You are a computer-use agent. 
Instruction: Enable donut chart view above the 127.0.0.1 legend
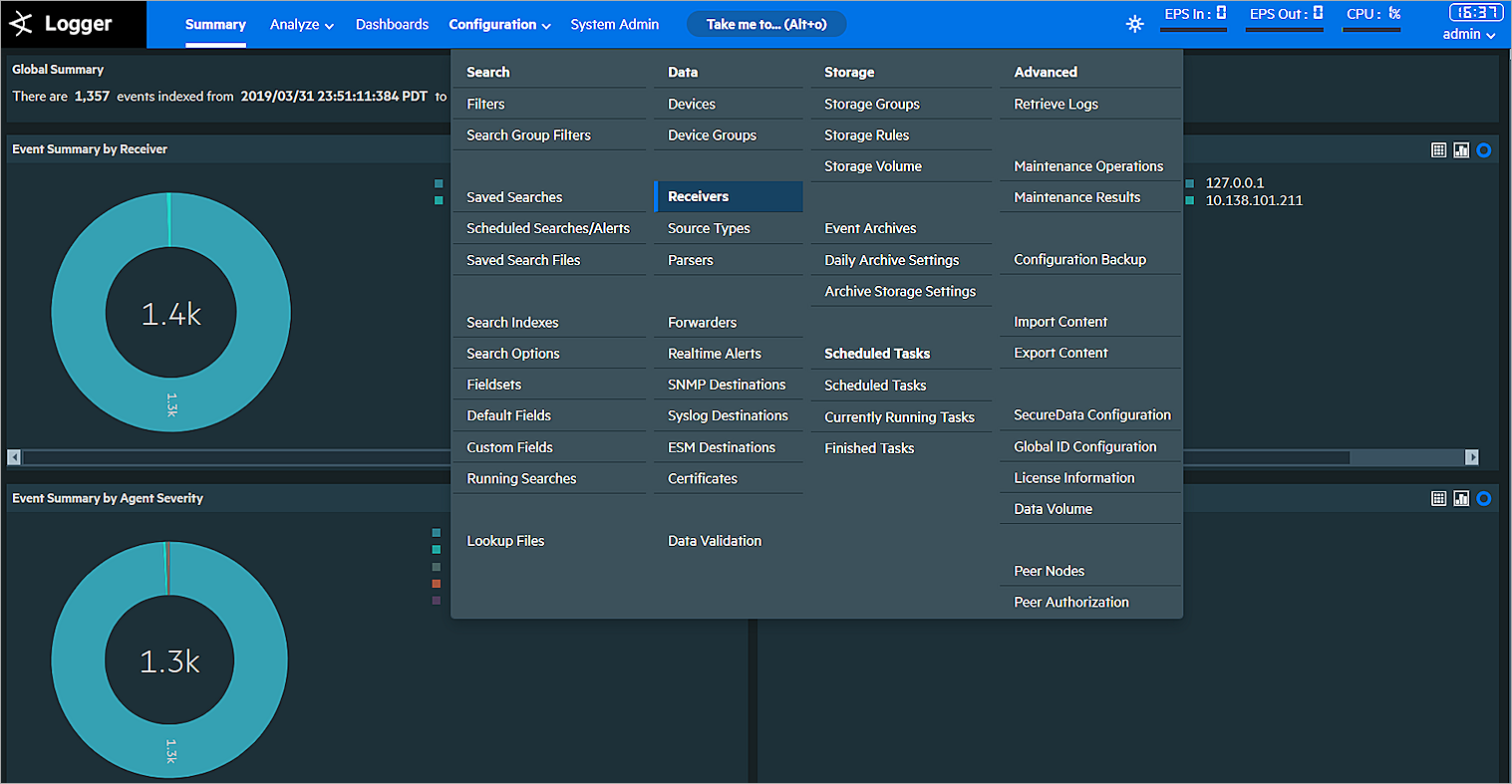(1484, 150)
